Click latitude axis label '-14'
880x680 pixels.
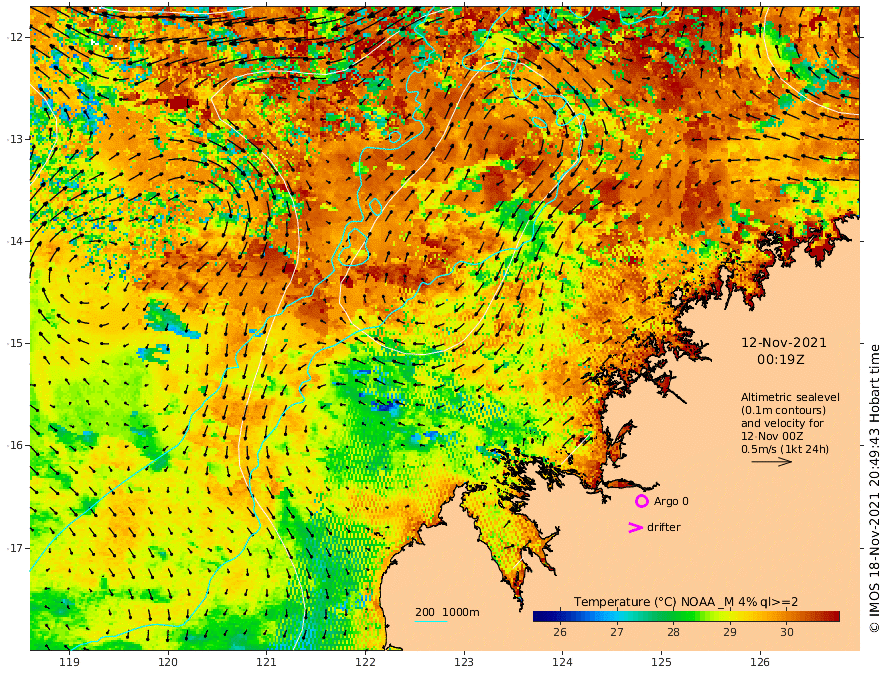[15, 241]
